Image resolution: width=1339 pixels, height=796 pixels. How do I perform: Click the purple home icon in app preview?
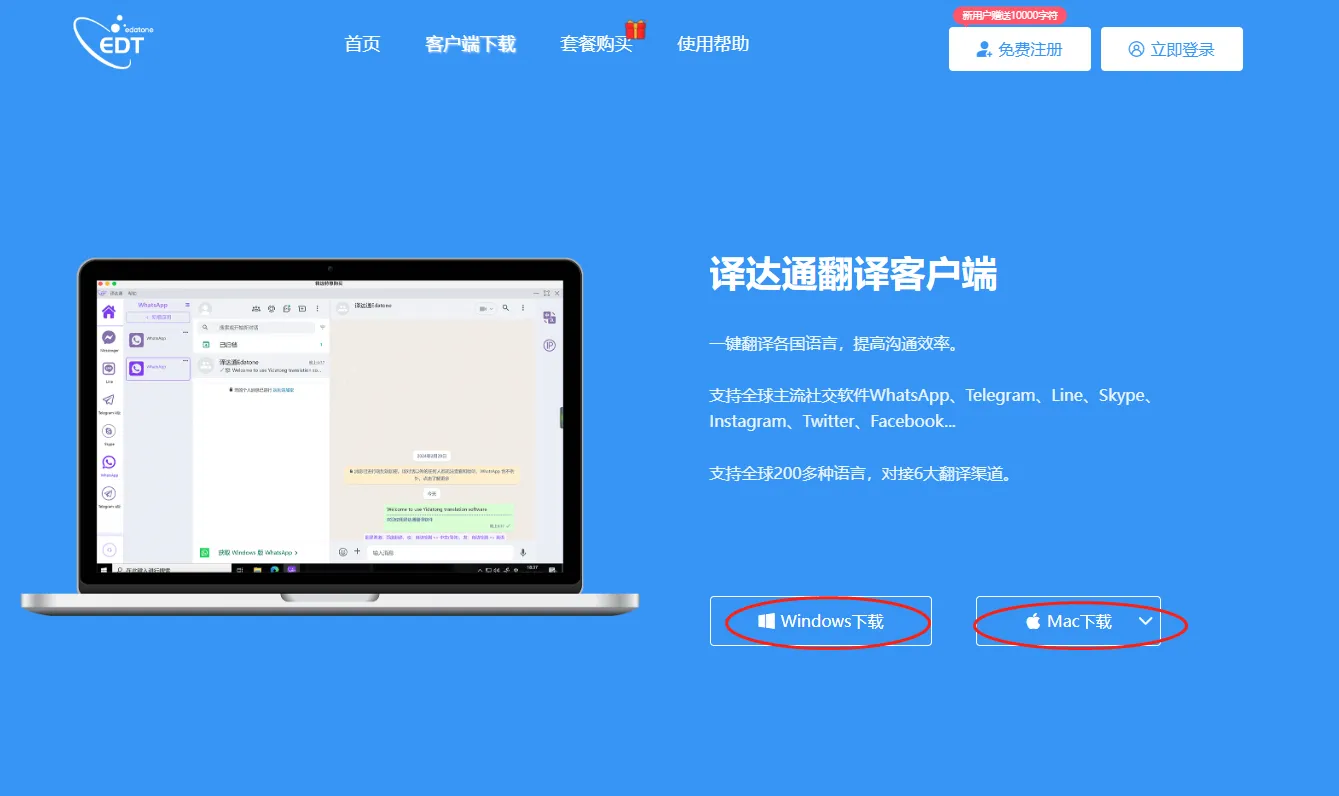(x=109, y=312)
